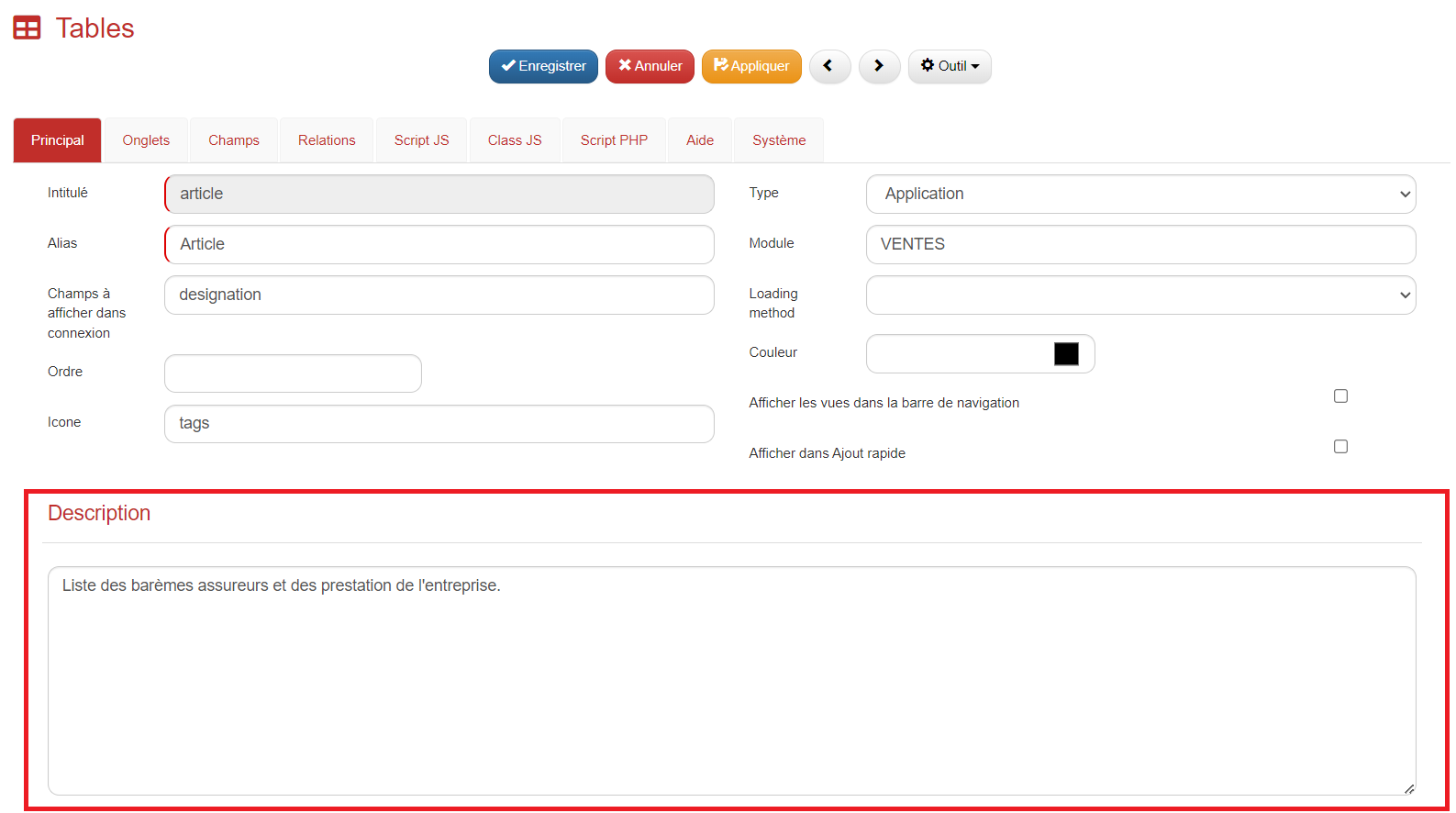Click the 'Afficher dans Ajout rapide' label text

(828, 453)
